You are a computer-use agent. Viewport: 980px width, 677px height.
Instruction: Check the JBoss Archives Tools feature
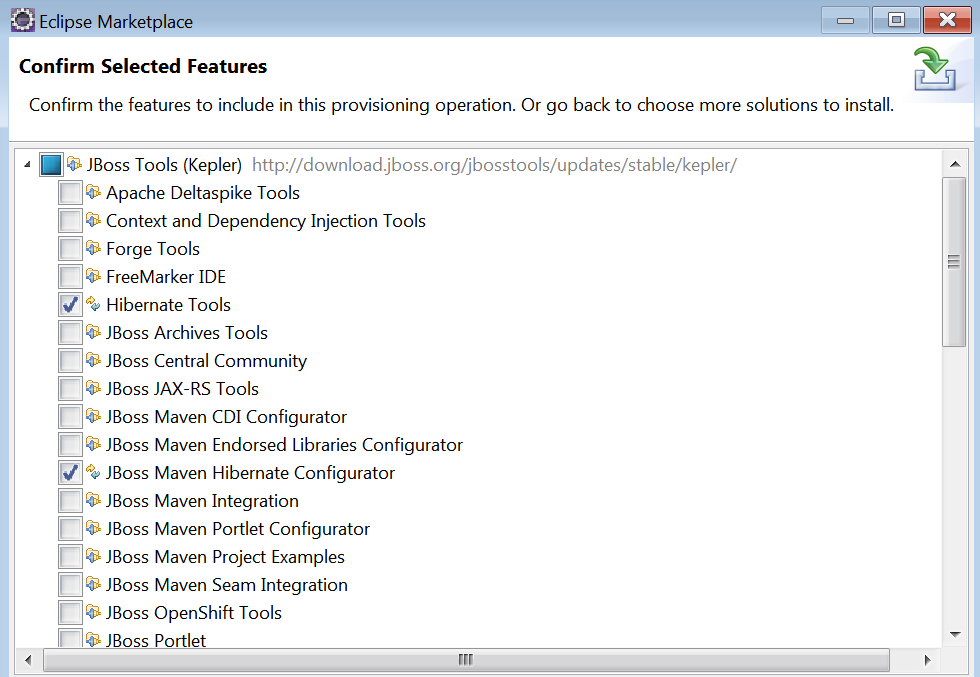tap(68, 332)
